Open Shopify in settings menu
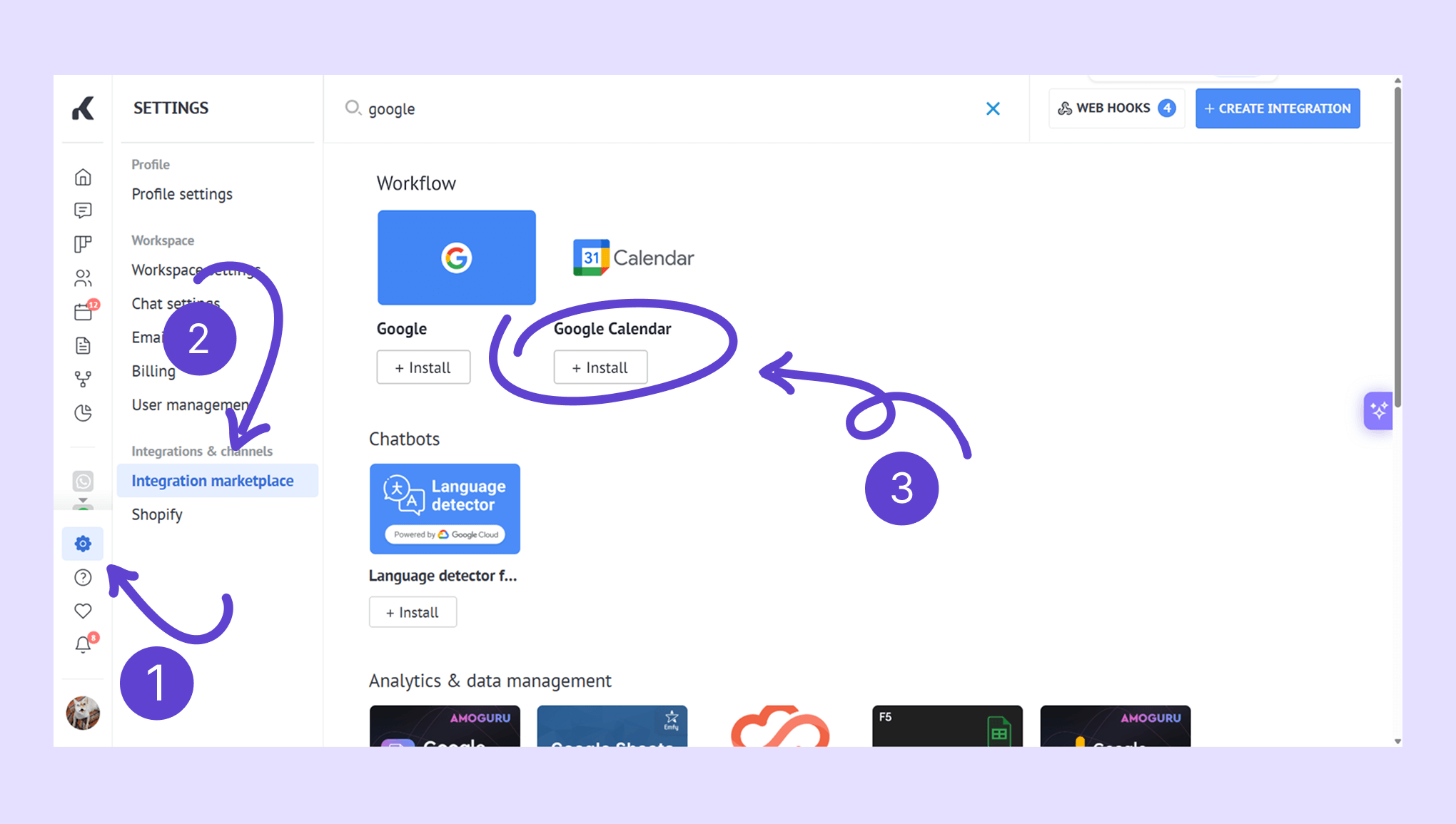The width and height of the screenshot is (1456, 824). pyautogui.click(x=157, y=514)
